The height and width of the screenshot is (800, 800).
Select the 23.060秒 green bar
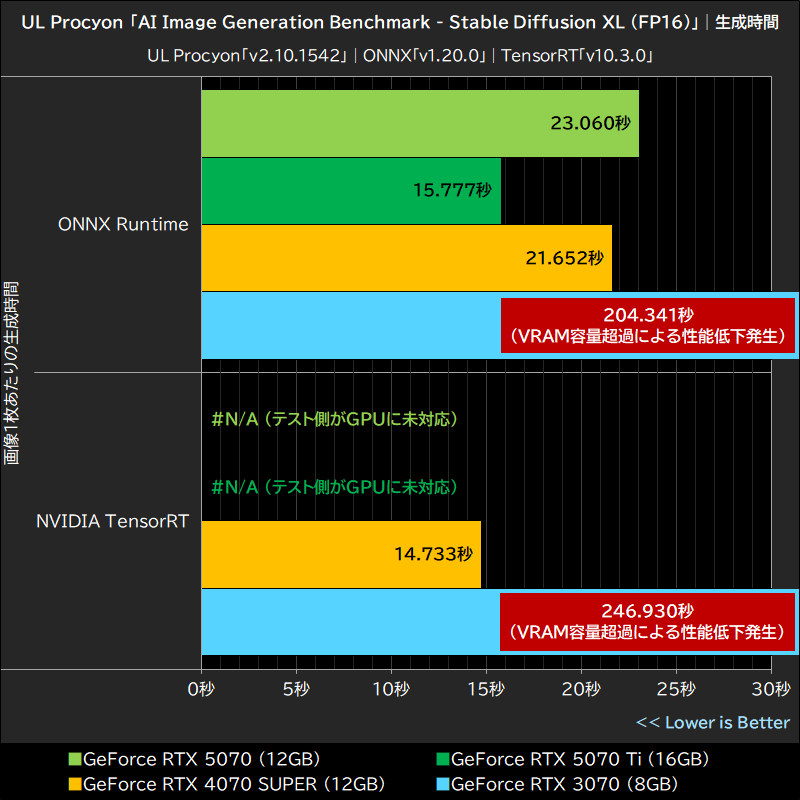(x=420, y=122)
